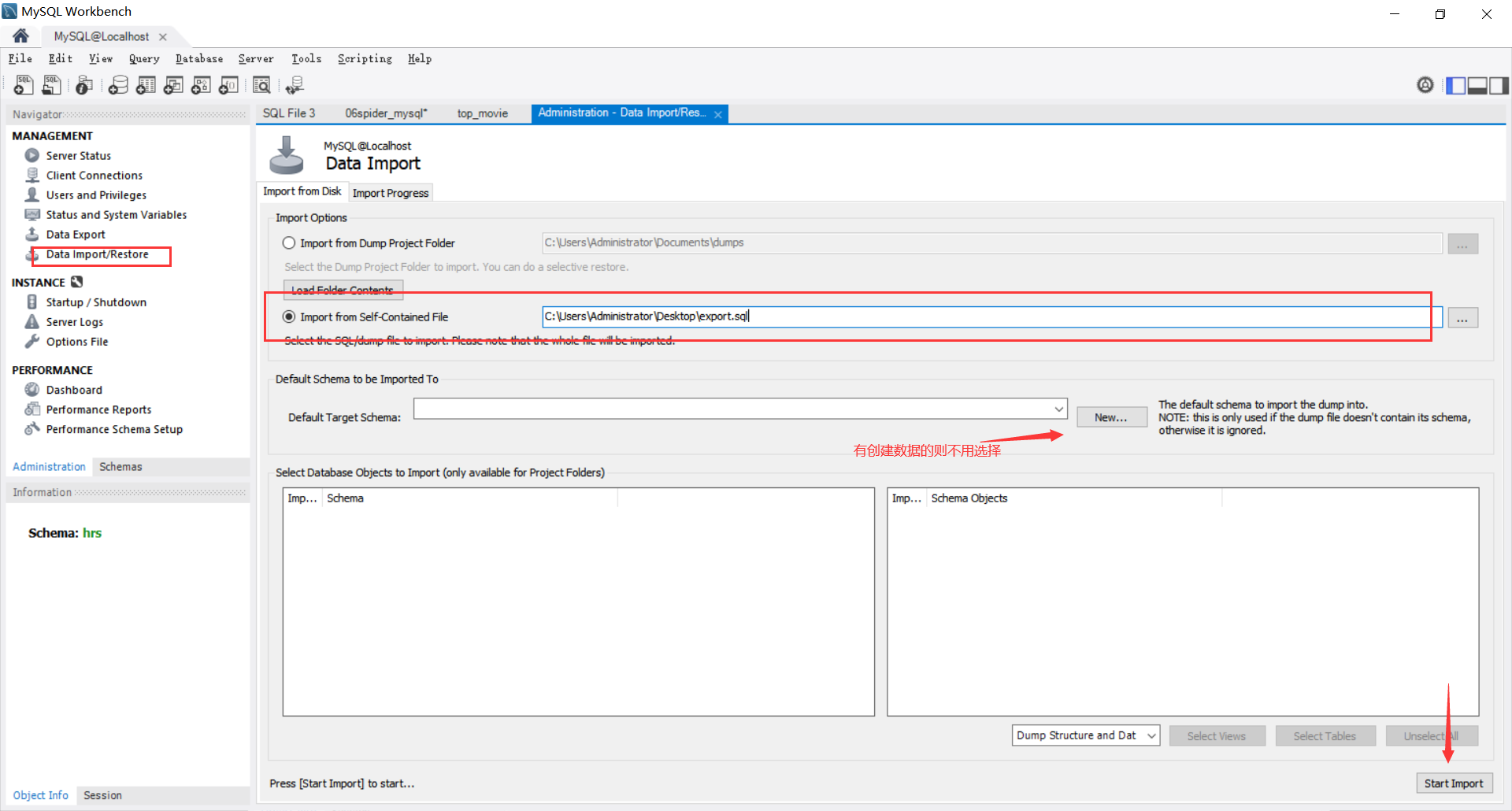Click the Users and Privileges icon

(32, 194)
